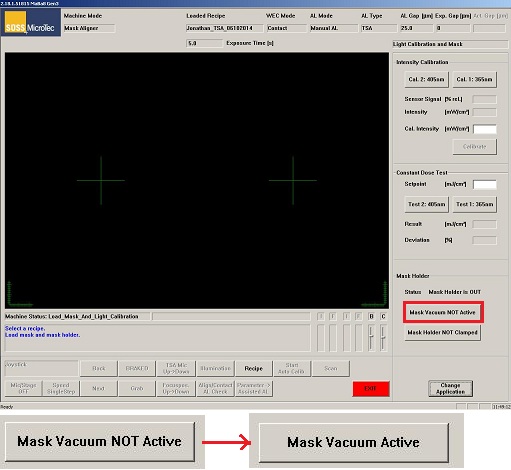Click the left green alignment crosshair

pos(101,181)
